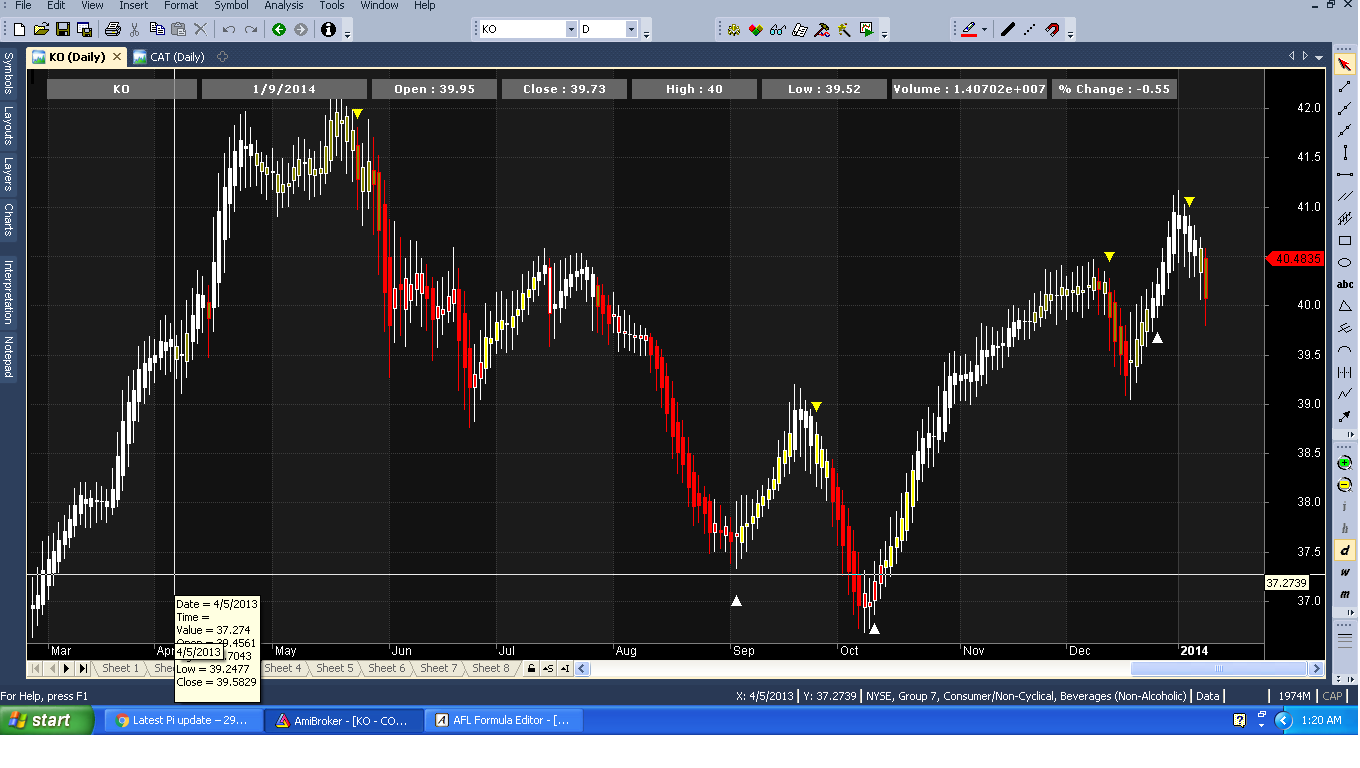Click the Copy toolbar icon
The height and width of the screenshot is (768, 1360).
pos(157,30)
